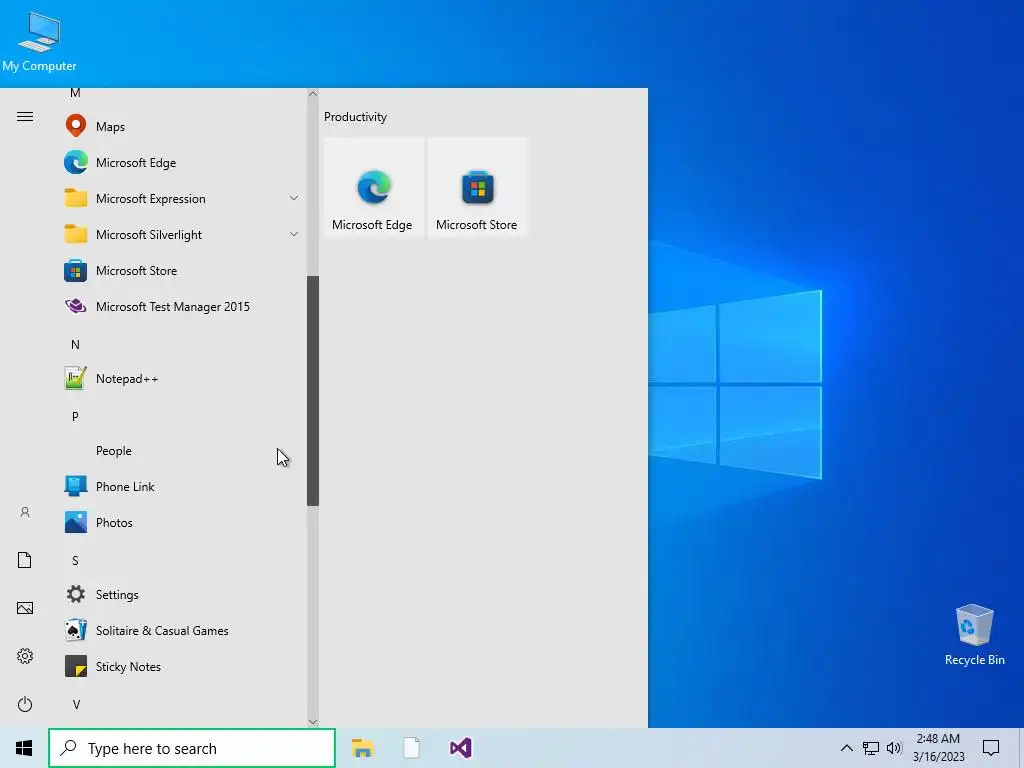Open Microsoft Store from the app list
The width and height of the screenshot is (1024, 768).
pos(182,270)
